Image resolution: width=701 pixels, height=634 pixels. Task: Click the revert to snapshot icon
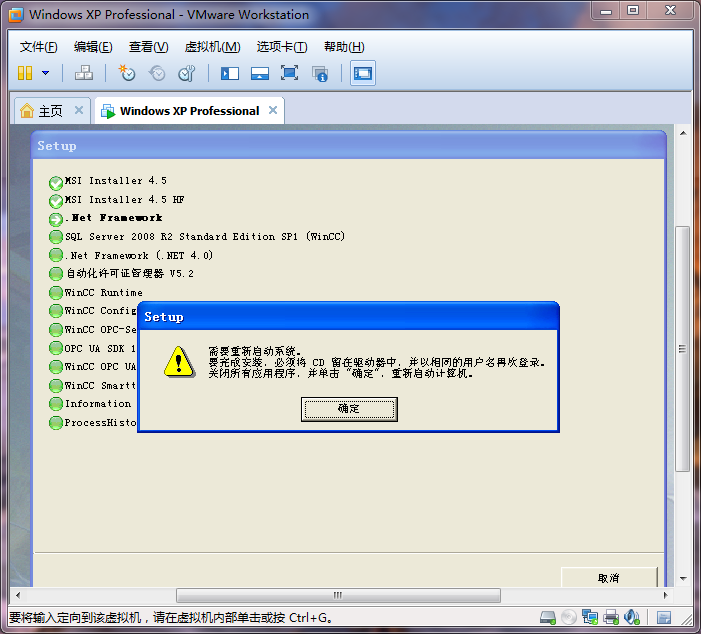tap(157, 73)
